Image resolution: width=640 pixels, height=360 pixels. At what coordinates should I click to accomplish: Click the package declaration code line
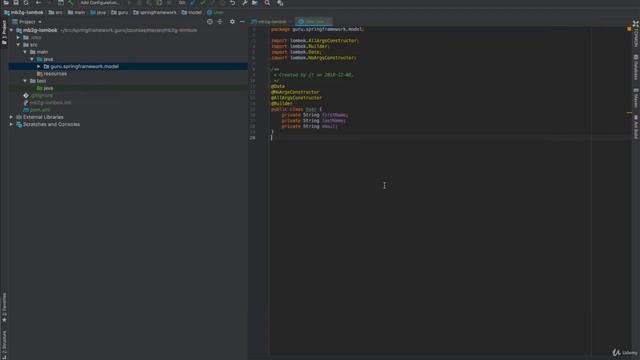[x=318, y=29]
